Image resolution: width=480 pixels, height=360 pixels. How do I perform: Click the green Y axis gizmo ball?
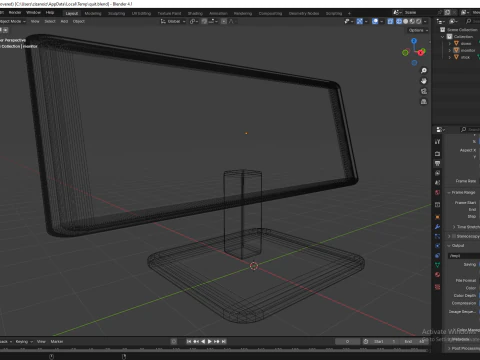tap(405, 53)
